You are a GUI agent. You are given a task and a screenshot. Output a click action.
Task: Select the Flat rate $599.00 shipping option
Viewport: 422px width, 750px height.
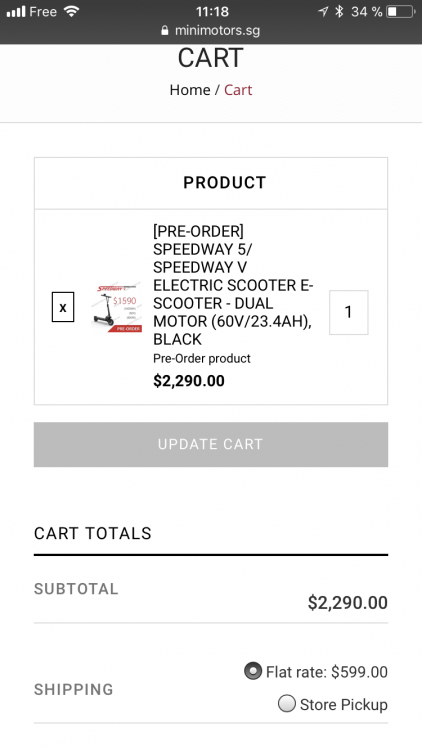[x=253, y=671]
